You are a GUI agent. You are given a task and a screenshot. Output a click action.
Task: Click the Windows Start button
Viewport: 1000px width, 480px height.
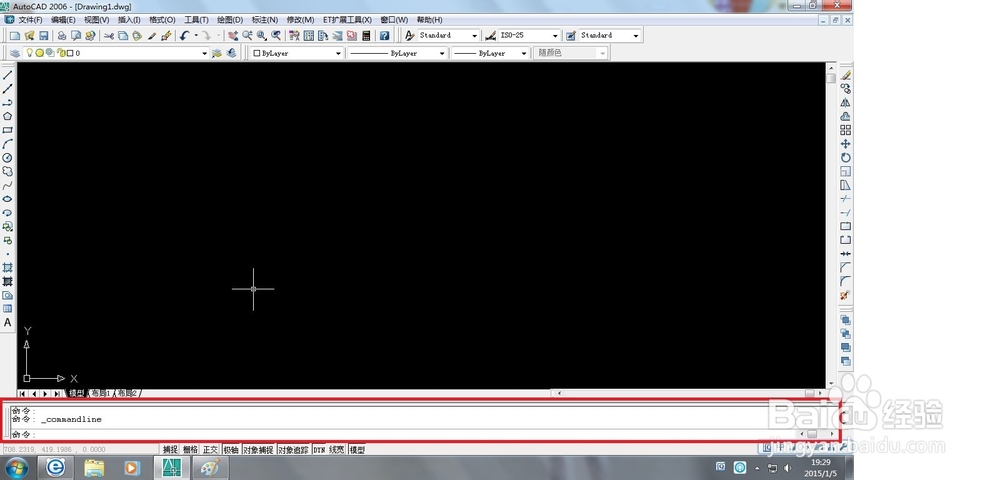(x=15, y=469)
